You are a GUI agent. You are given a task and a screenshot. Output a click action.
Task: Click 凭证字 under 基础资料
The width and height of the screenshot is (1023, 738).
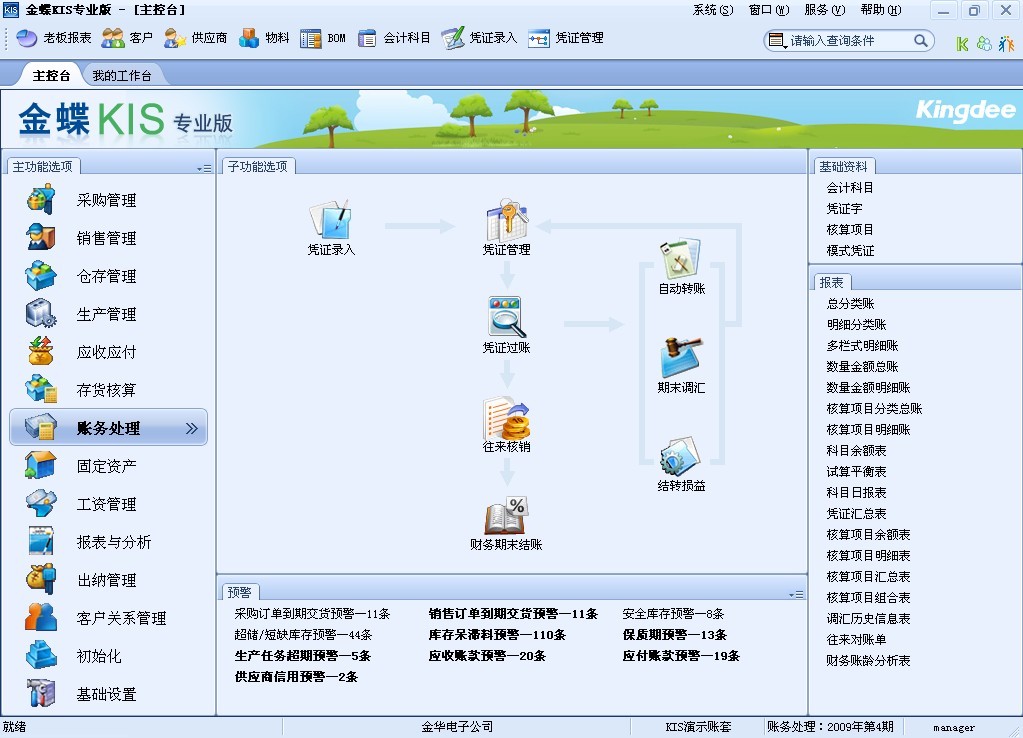(844, 209)
